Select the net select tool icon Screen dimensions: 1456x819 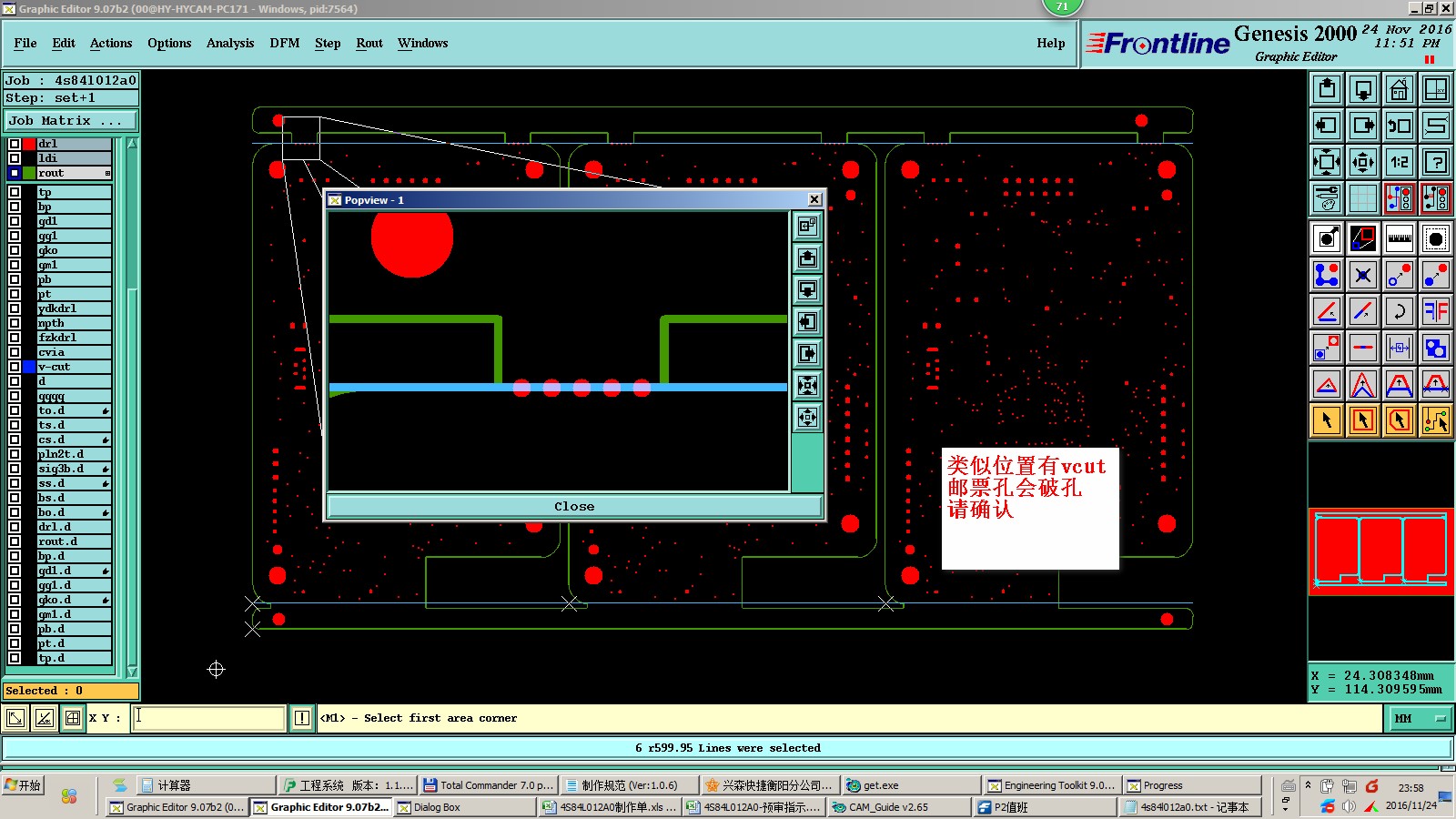coord(1436,420)
